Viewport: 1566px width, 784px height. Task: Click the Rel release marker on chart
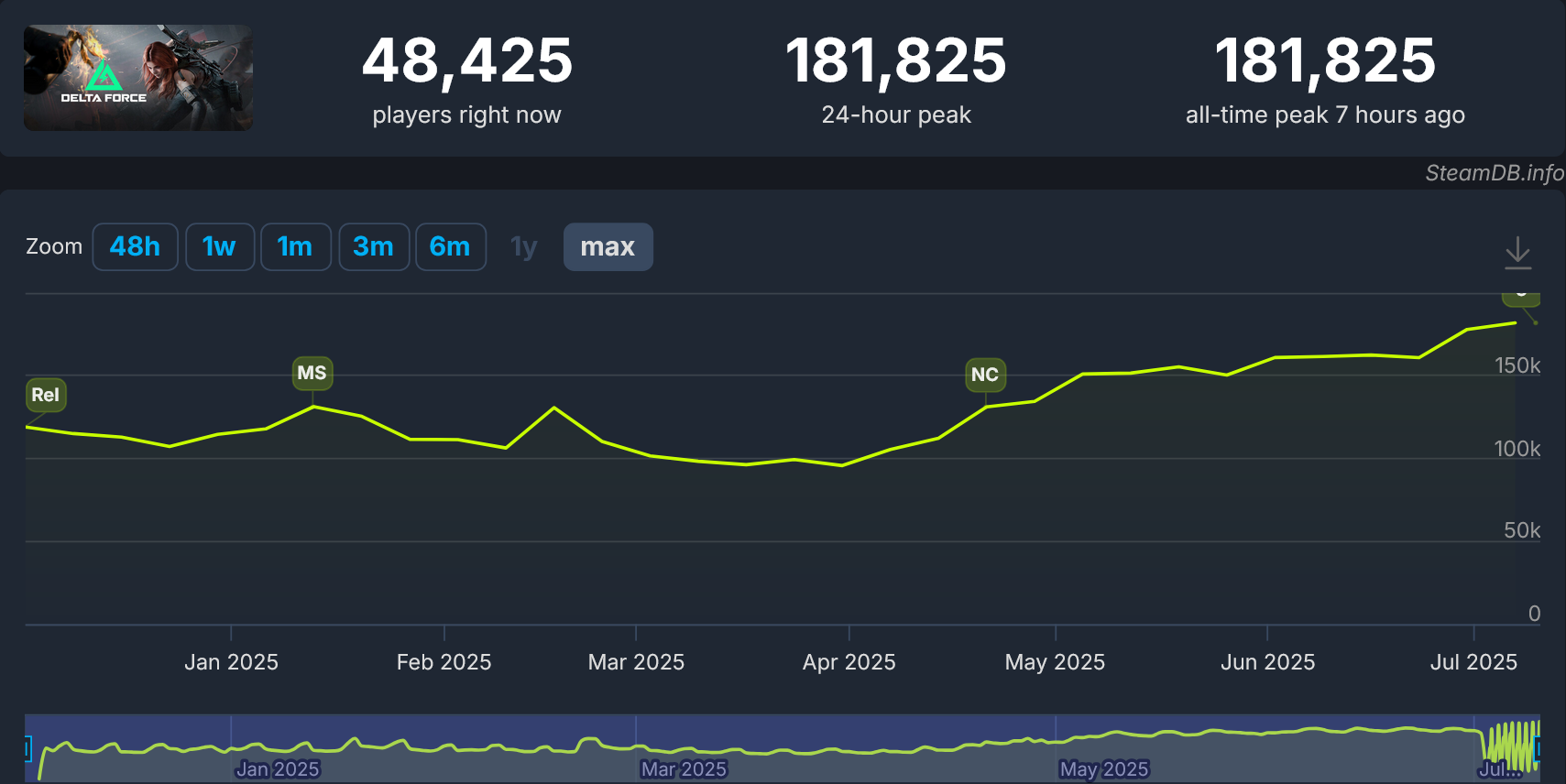[46, 395]
